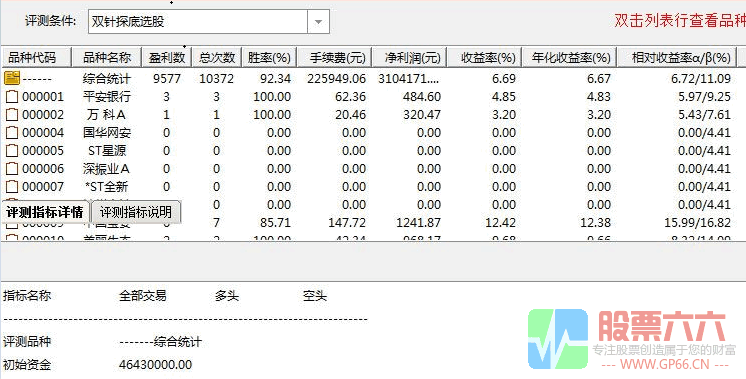Click the 484.60 net profit cell
Screen dimensions: 746x379
pos(421,97)
